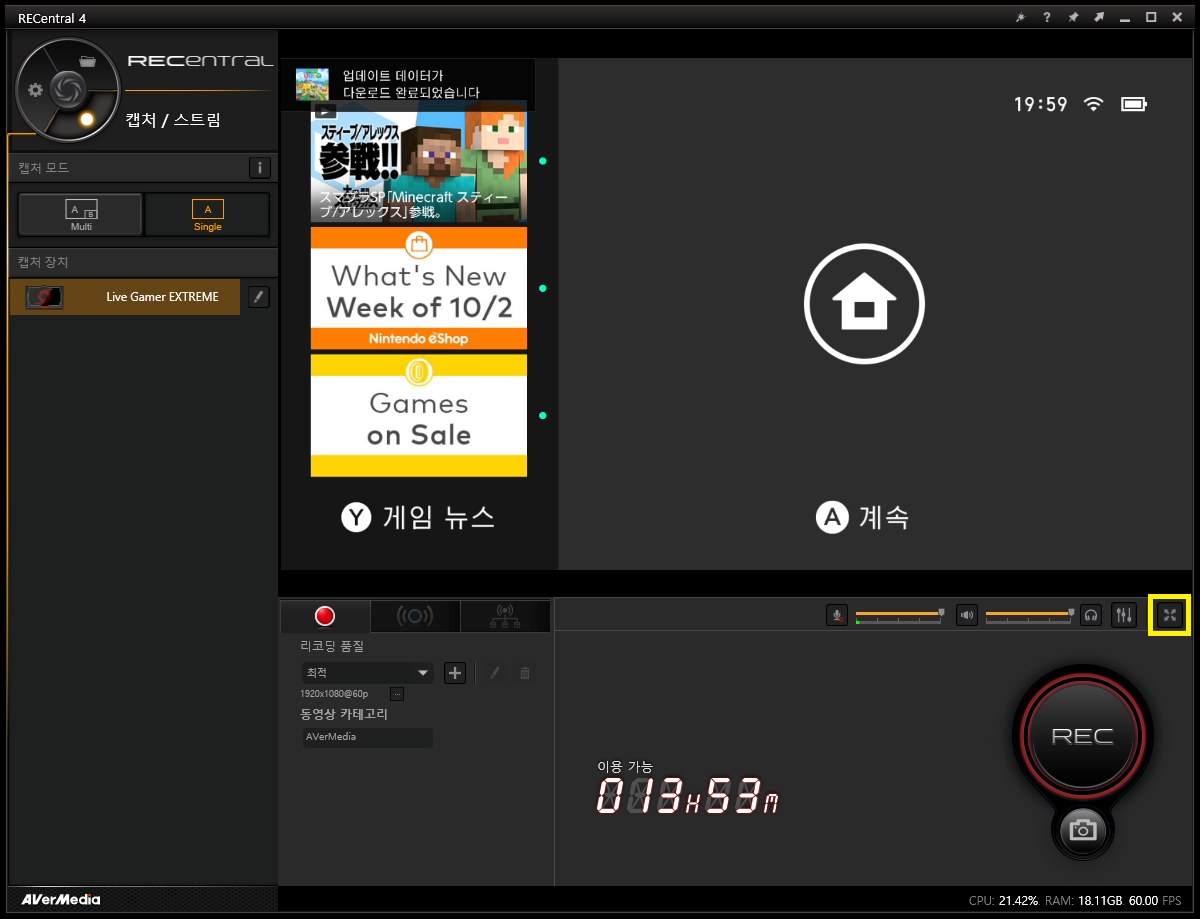
Task: Toggle headphone monitoring
Action: click(1091, 615)
